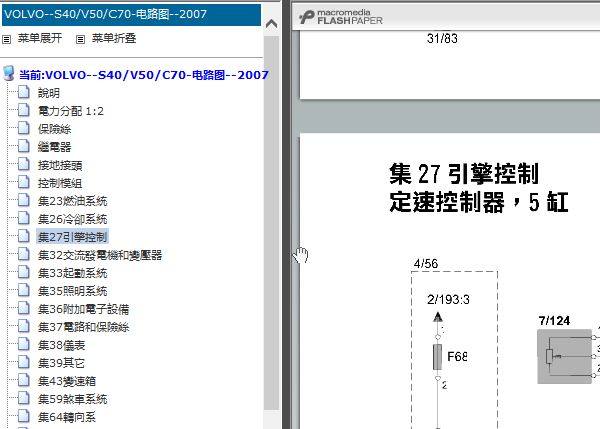Screen dimensions: 600x429
Task: Open the 集37電路和保險絲 tree item
Action: pos(83,327)
